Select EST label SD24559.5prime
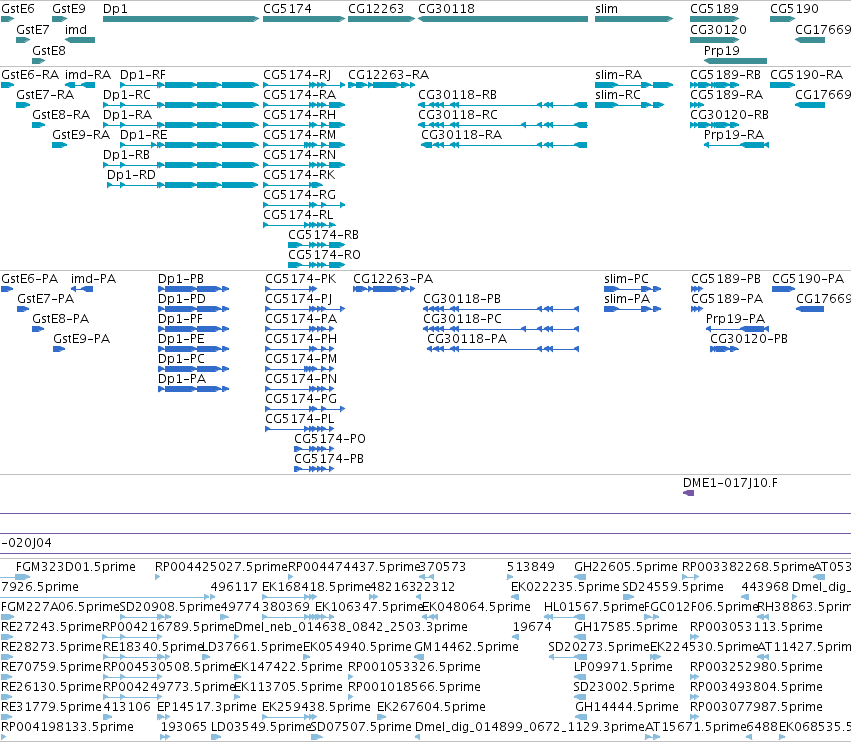 coord(673,587)
